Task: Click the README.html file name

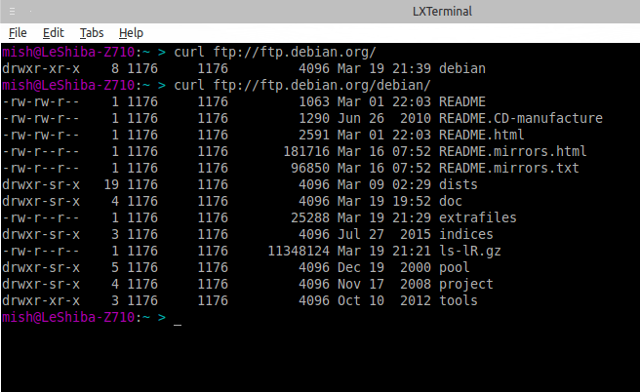Action: (481, 134)
